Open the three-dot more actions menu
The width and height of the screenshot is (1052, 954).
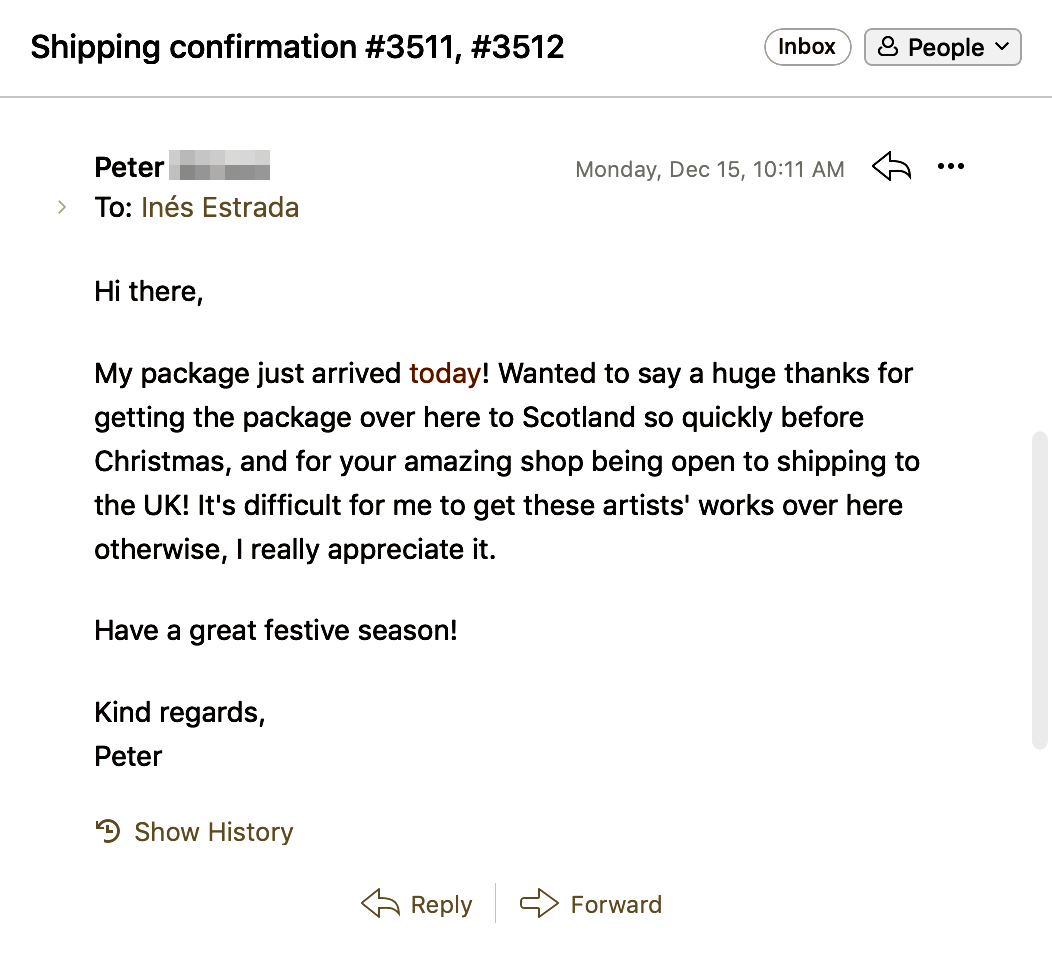point(951,167)
